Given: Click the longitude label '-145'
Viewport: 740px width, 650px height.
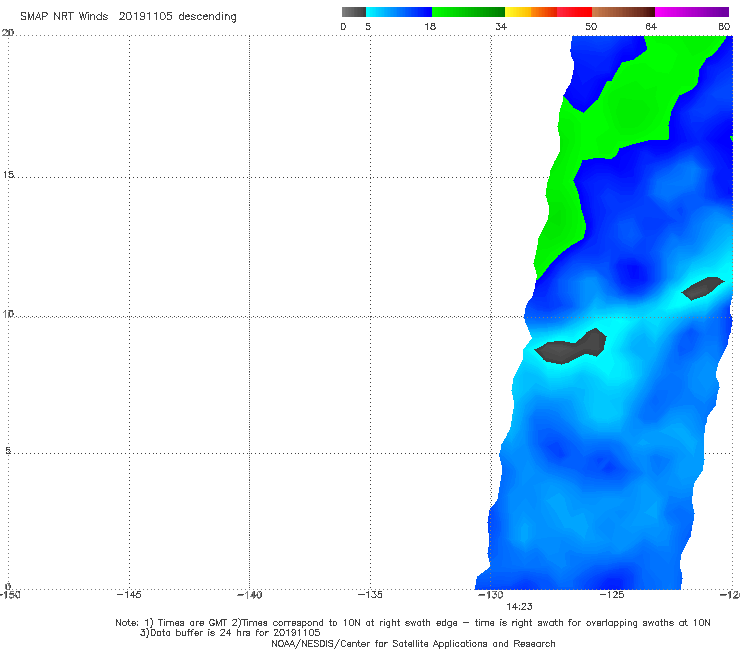Looking at the screenshot, I should point(129,595).
